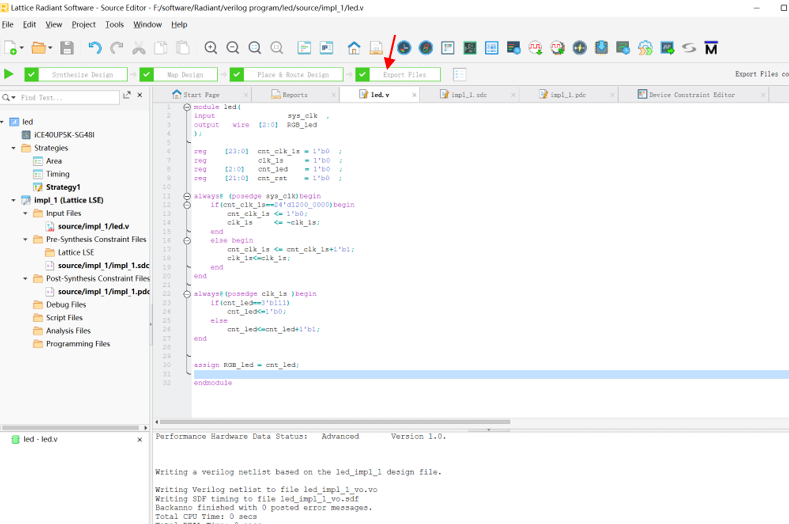
Task: Click the Cut scissors icon
Action: (139, 48)
